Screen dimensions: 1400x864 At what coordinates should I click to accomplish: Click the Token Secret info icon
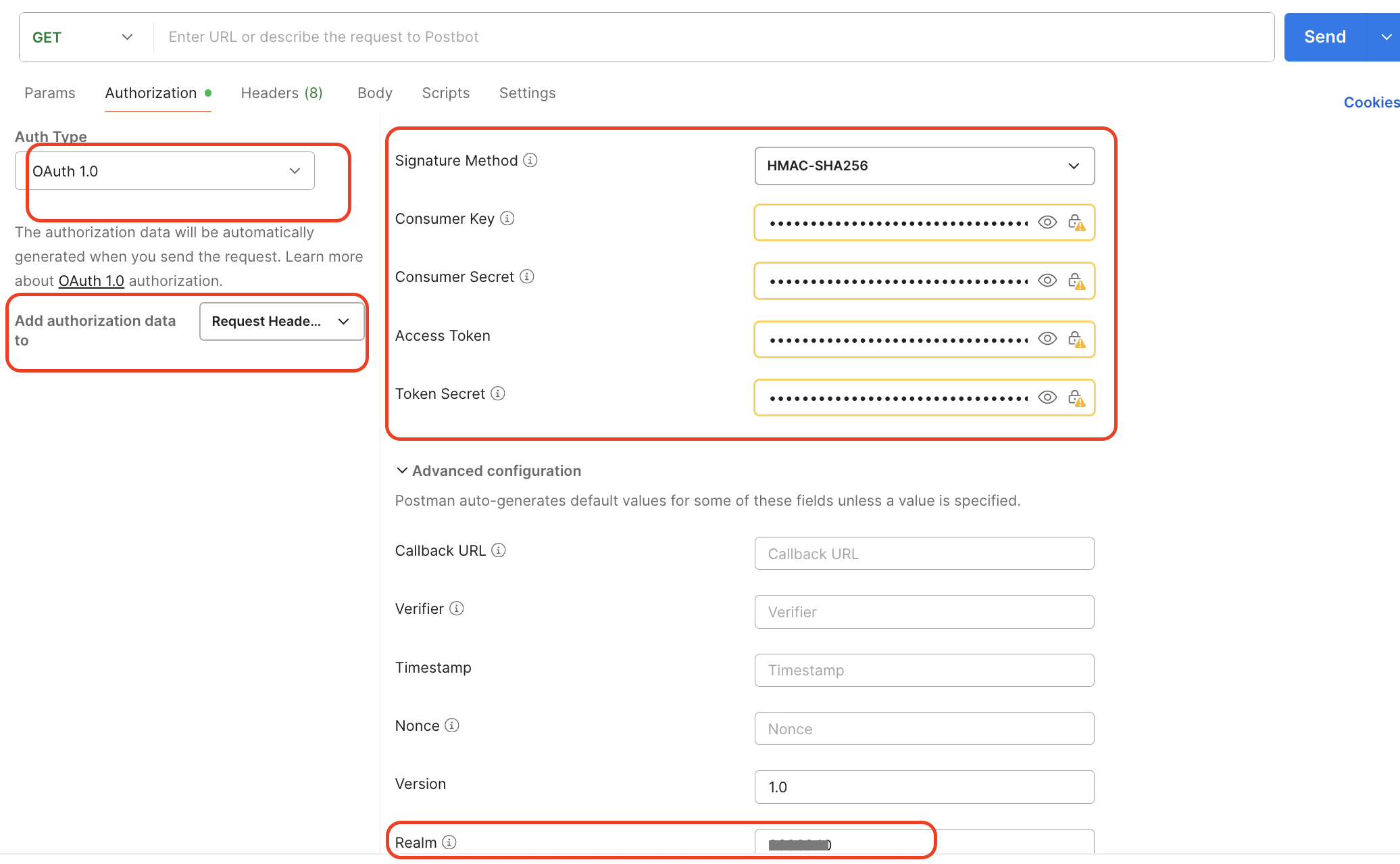(498, 393)
